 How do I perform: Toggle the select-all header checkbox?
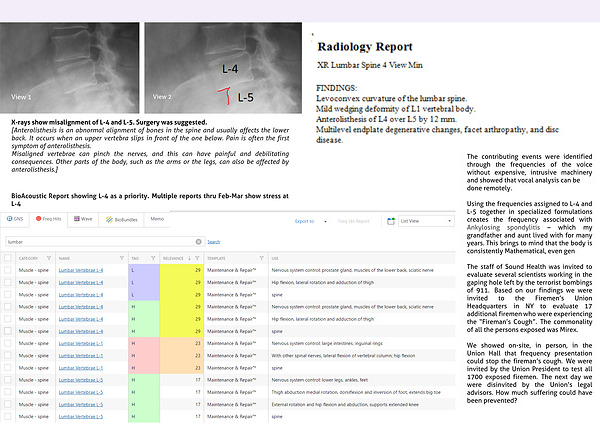coord(9,257)
